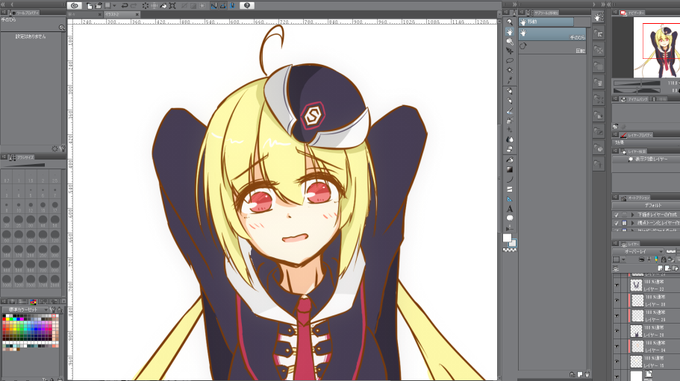
Task: Select the lasso selection tool
Action: (x=510, y=60)
